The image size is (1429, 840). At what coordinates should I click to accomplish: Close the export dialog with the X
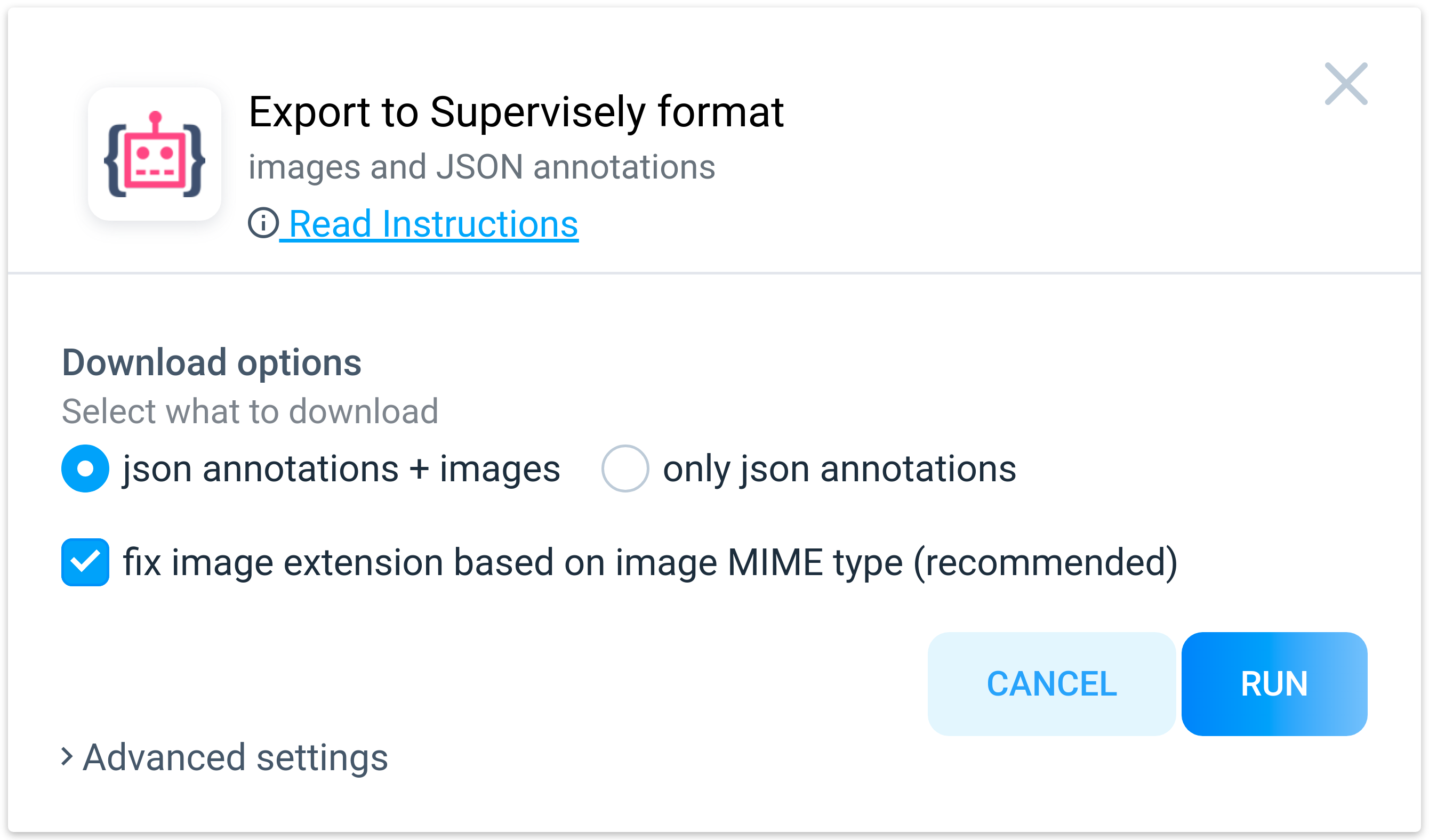[1346, 84]
